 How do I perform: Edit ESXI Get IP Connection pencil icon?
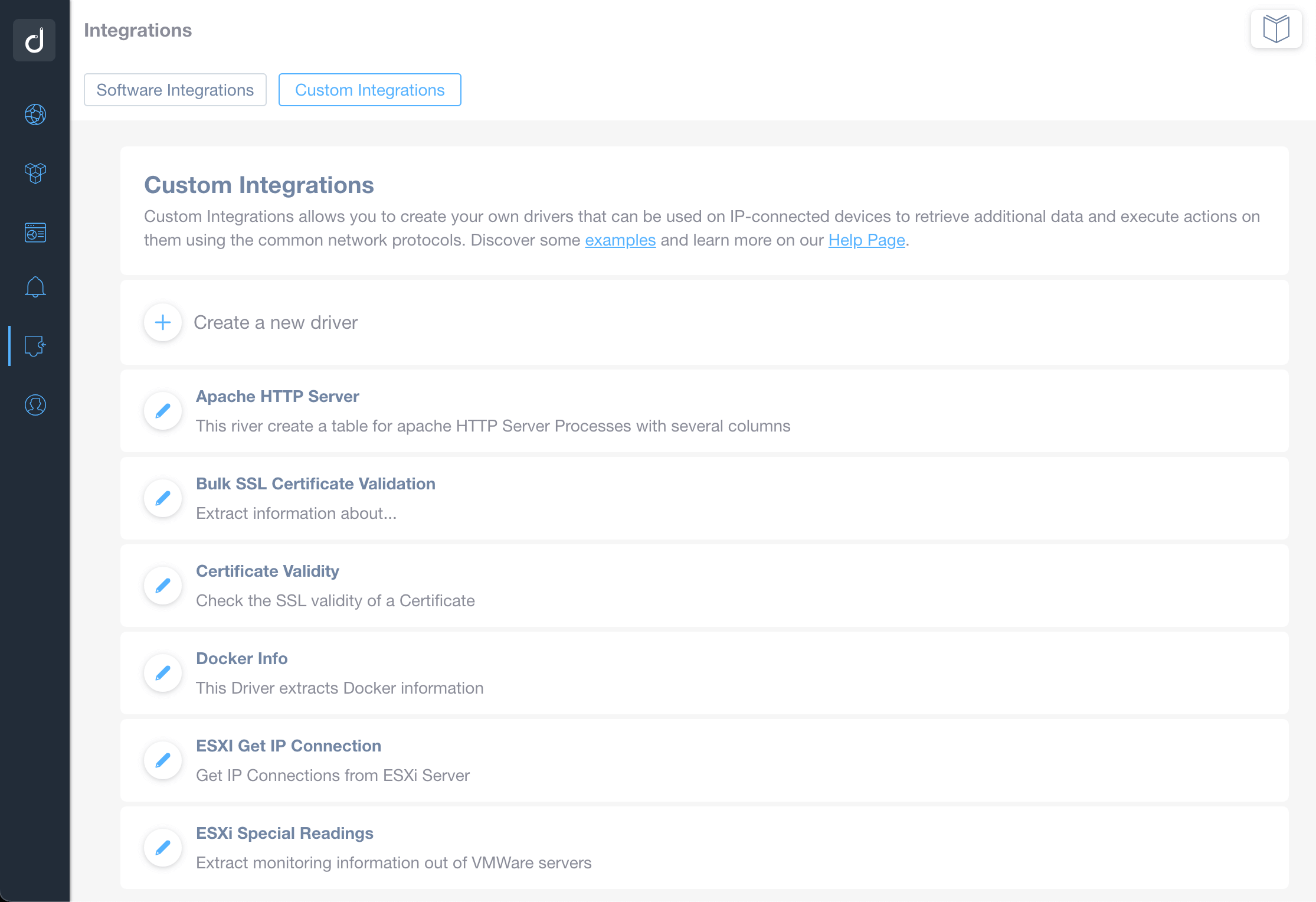click(163, 760)
